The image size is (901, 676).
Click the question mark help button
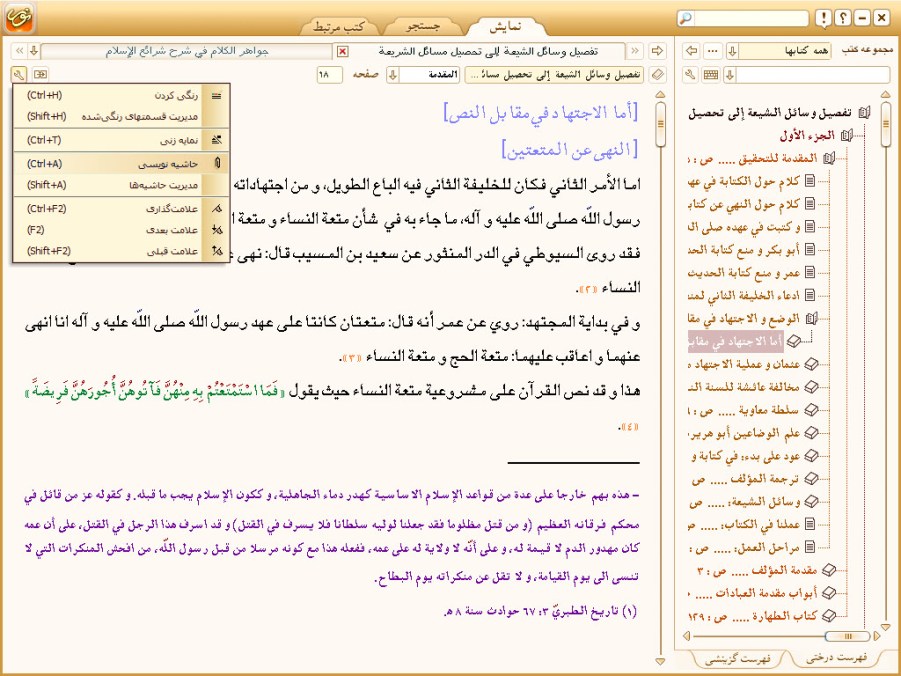click(842, 18)
